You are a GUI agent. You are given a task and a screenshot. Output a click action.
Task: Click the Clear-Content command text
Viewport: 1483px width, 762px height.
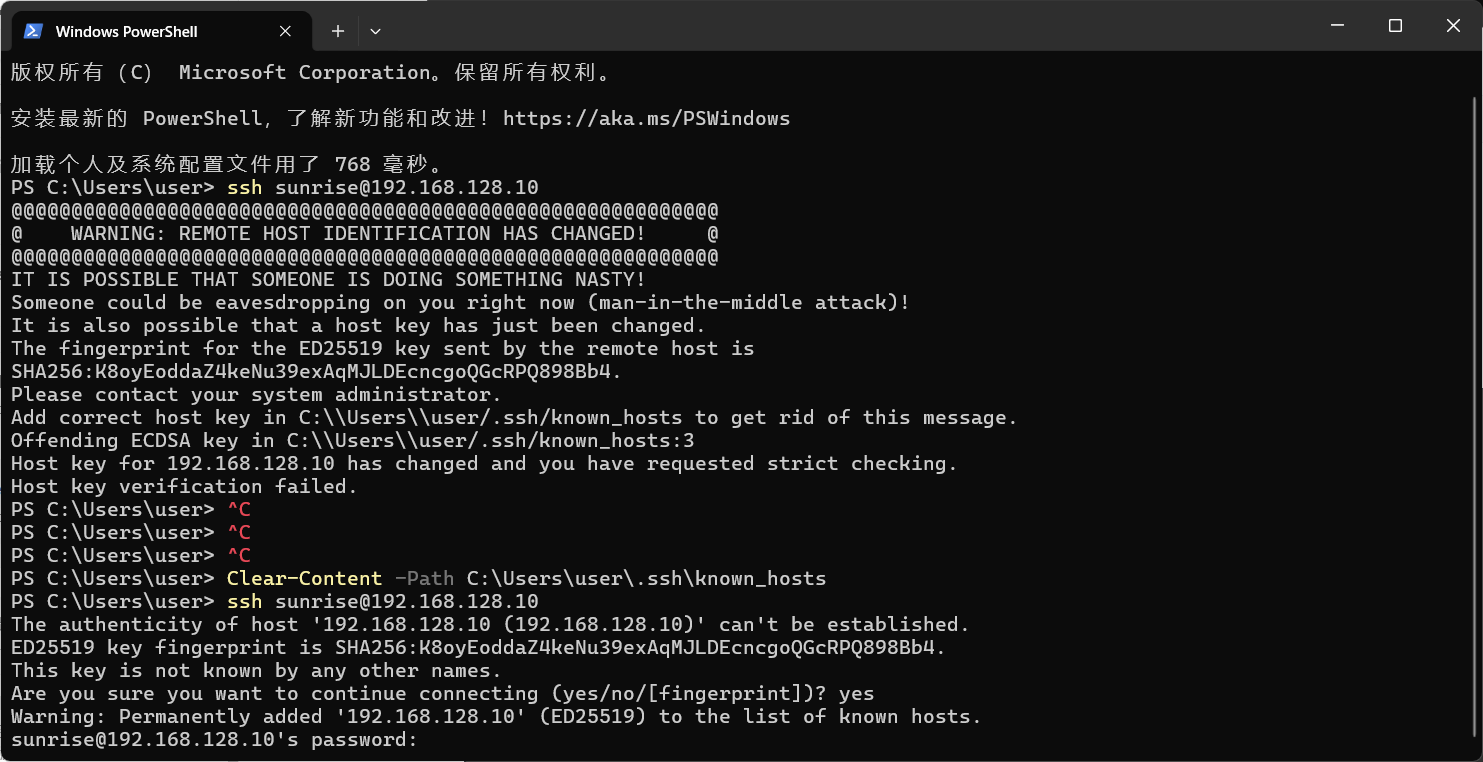304,578
